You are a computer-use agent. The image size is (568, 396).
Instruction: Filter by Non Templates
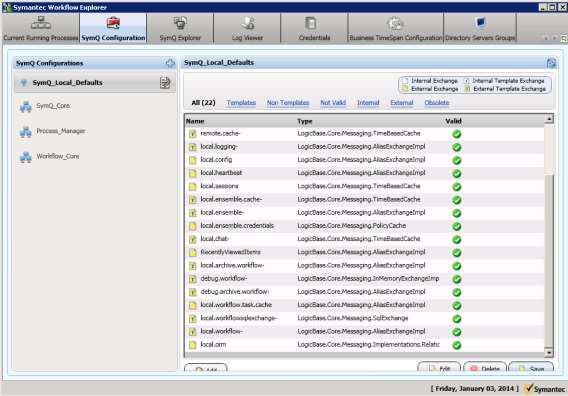coord(288,103)
